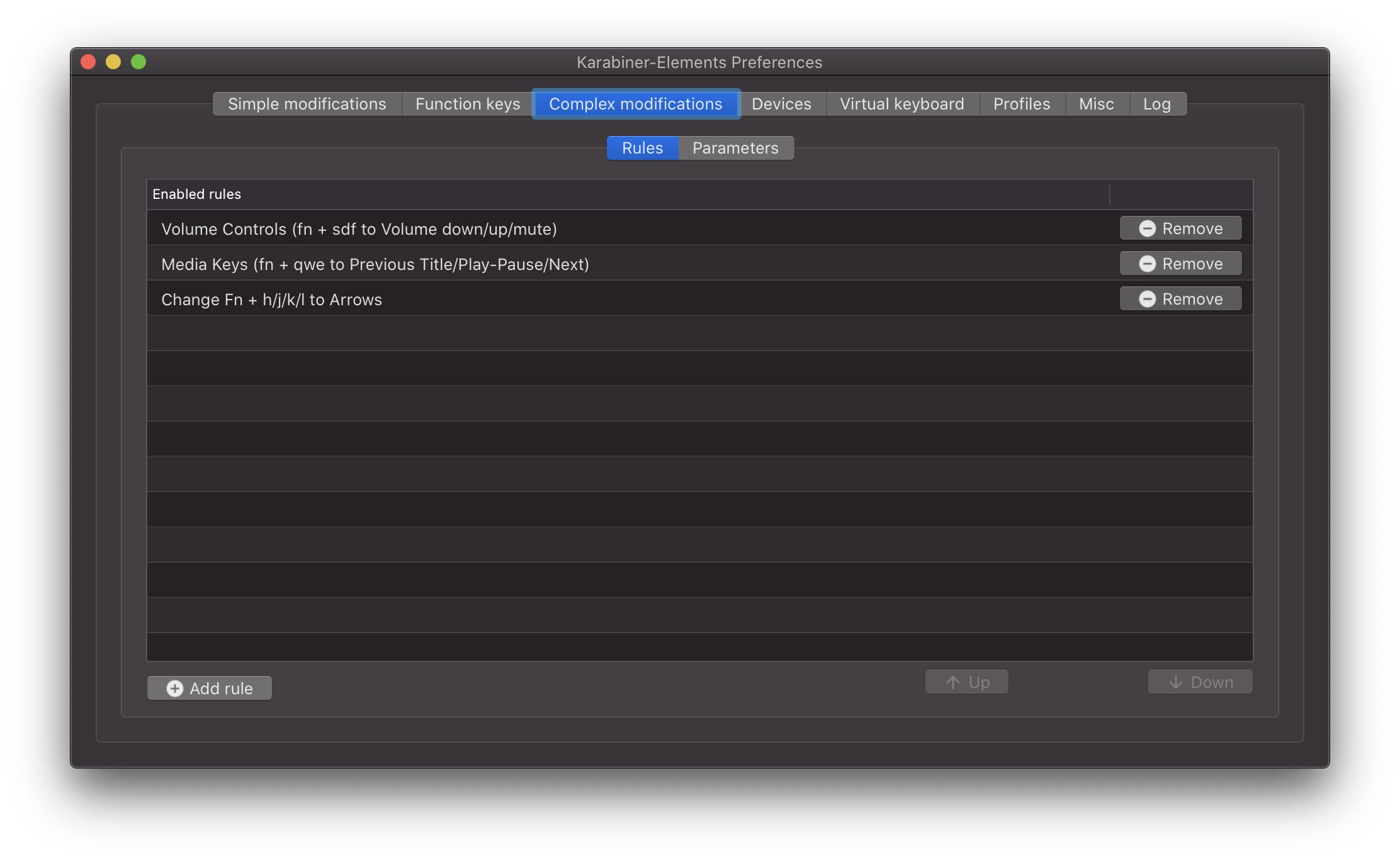Select the Profiles tab in preferences
The height and width of the screenshot is (861, 1400).
coord(1021,103)
